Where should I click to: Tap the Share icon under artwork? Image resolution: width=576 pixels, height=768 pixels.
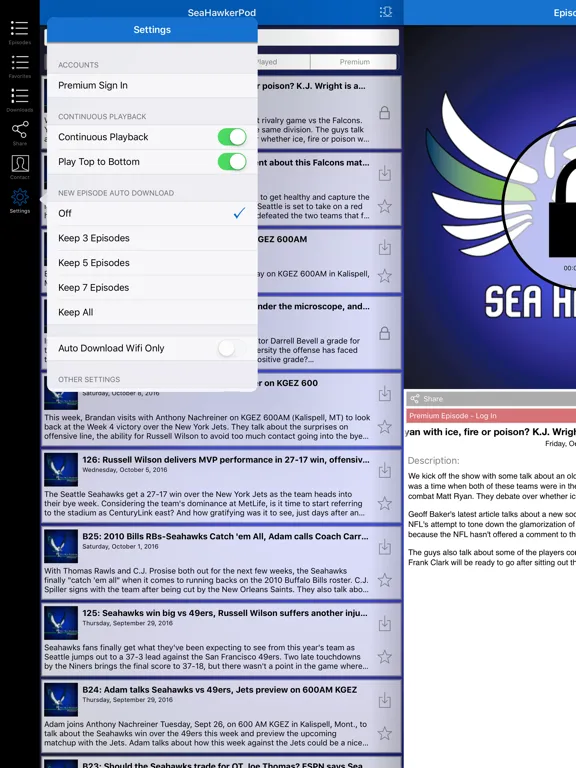(x=415, y=398)
